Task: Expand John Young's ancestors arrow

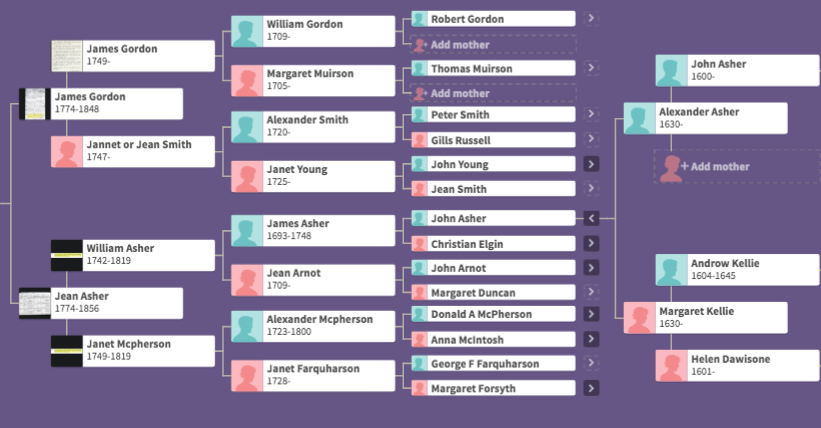Action: tap(591, 164)
